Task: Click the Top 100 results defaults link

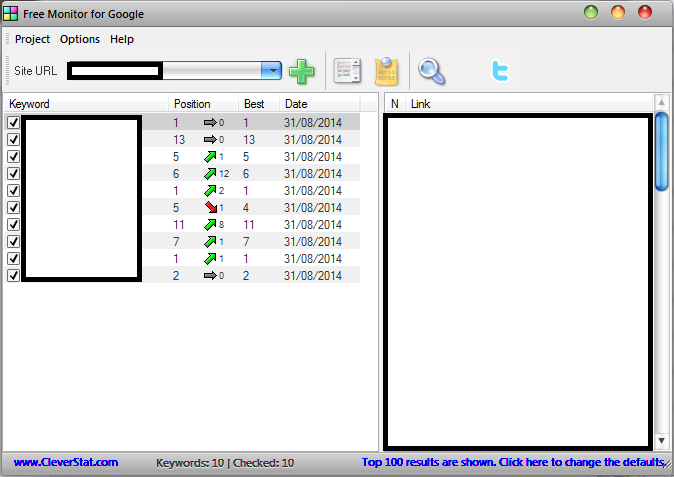Action: click(513, 462)
